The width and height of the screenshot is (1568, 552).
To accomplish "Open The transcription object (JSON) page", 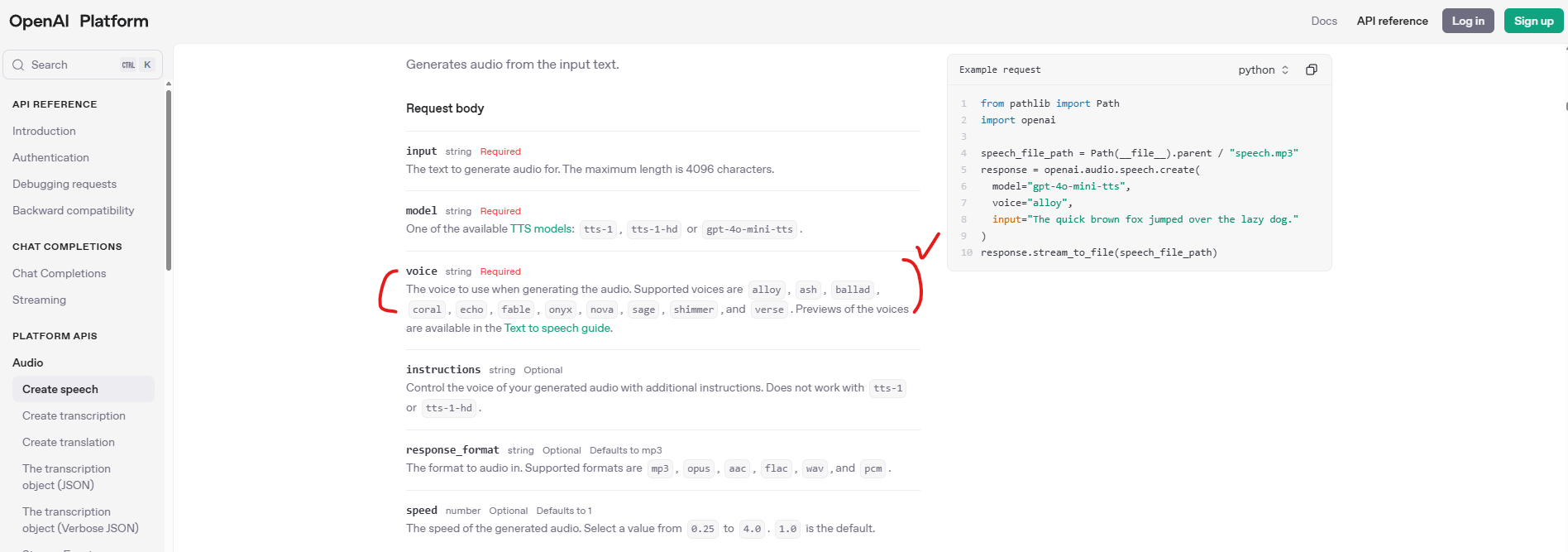I will (x=66, y=477).
